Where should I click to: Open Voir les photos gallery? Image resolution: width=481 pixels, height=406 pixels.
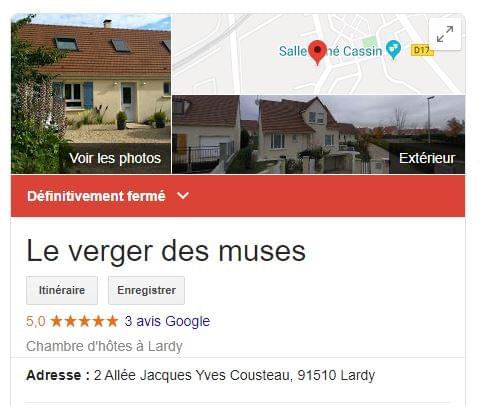[91, 94]
